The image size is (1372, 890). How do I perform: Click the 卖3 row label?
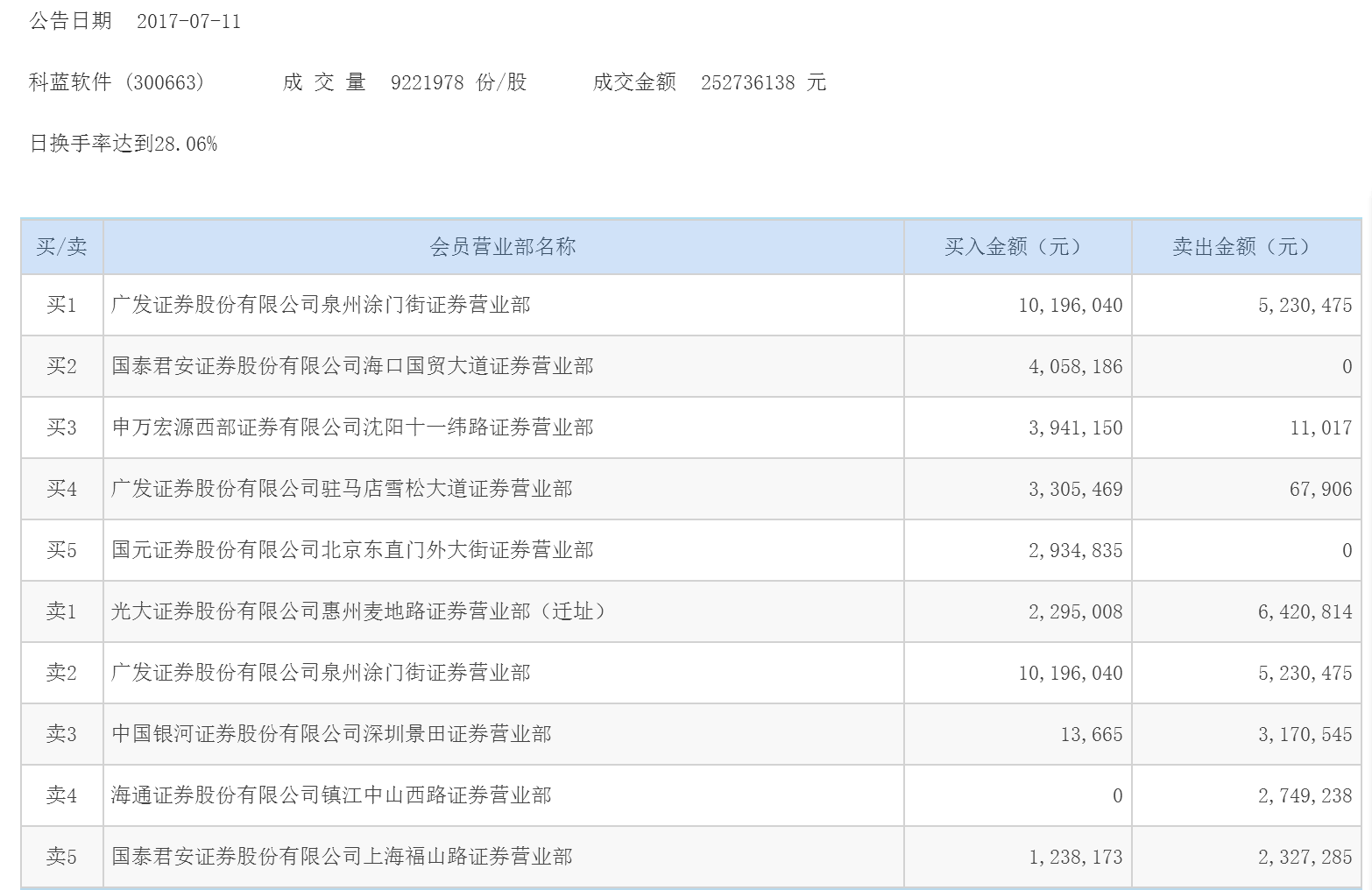tap(61, 734)
